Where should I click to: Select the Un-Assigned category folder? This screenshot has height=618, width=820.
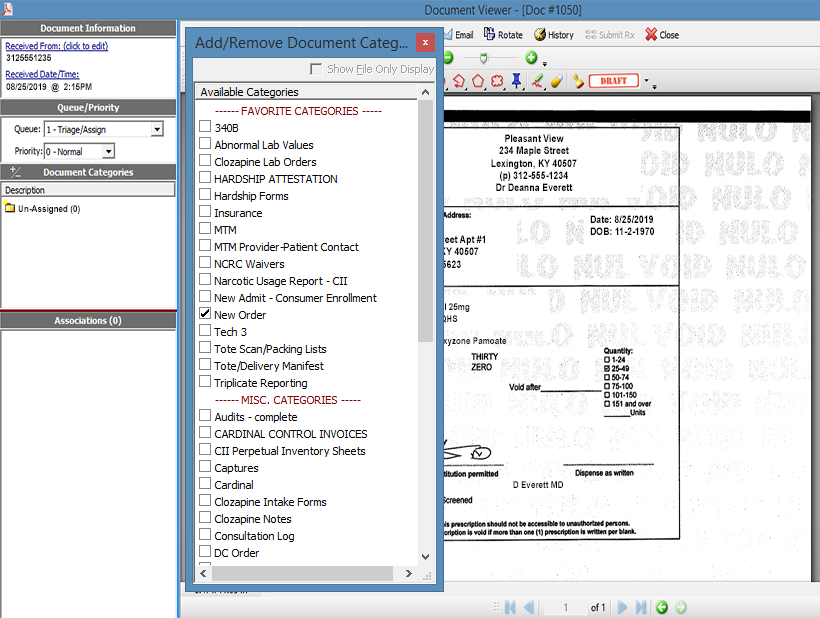point(42,209)
